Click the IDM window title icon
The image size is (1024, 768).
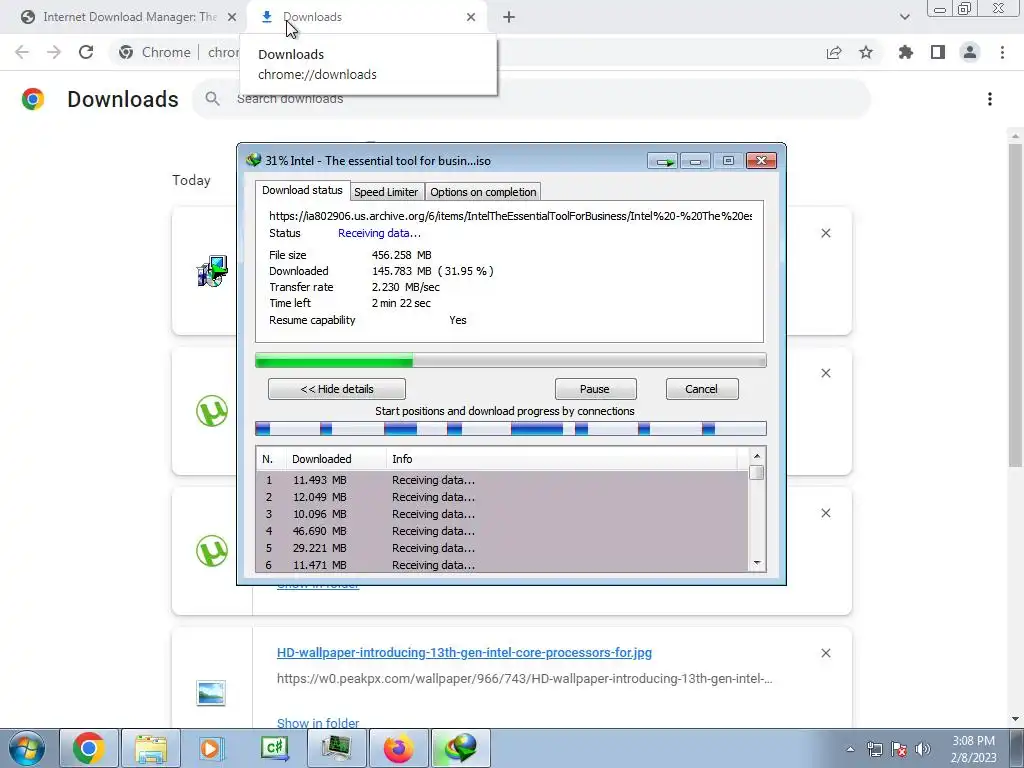(253, 160)
